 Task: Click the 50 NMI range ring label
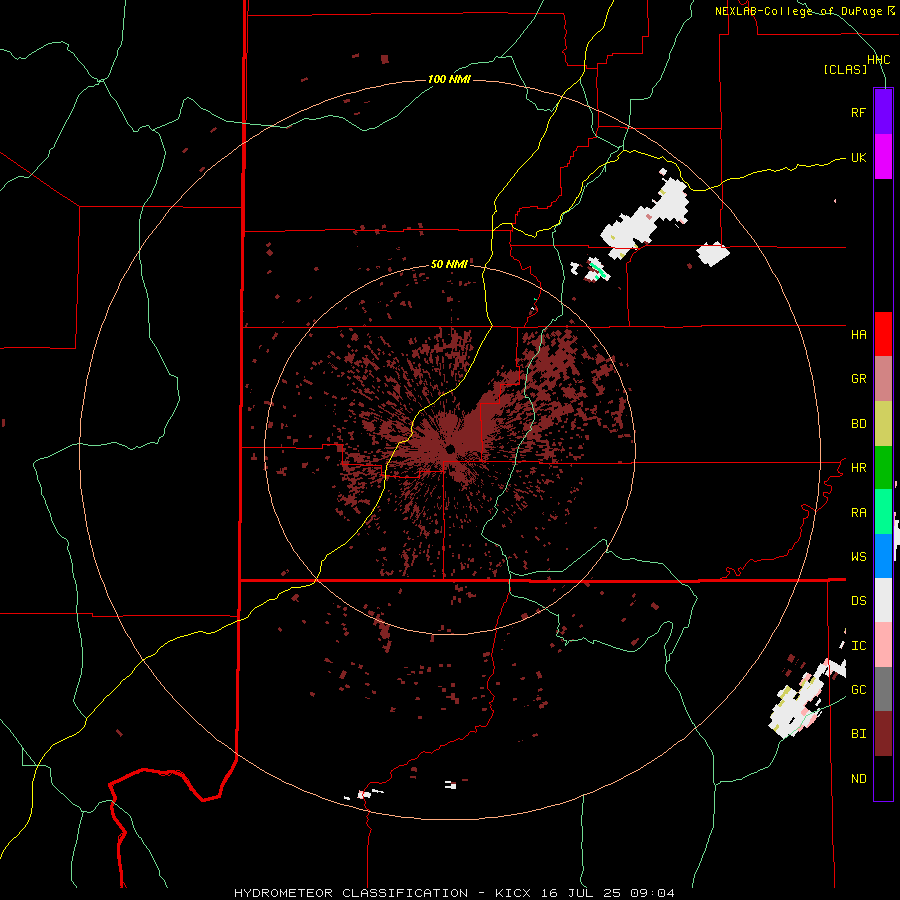449,265
